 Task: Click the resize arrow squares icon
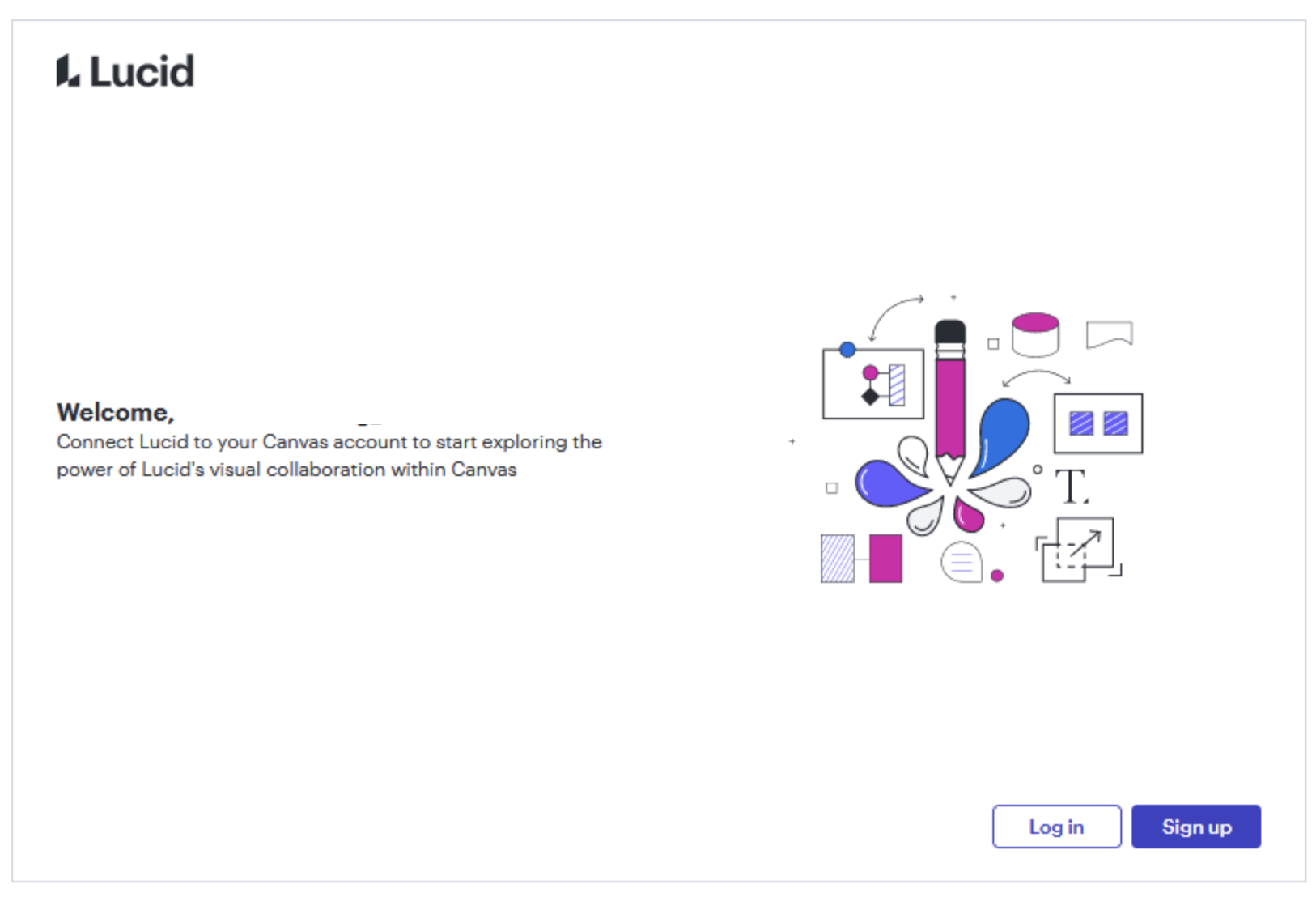pos(1079,550)
